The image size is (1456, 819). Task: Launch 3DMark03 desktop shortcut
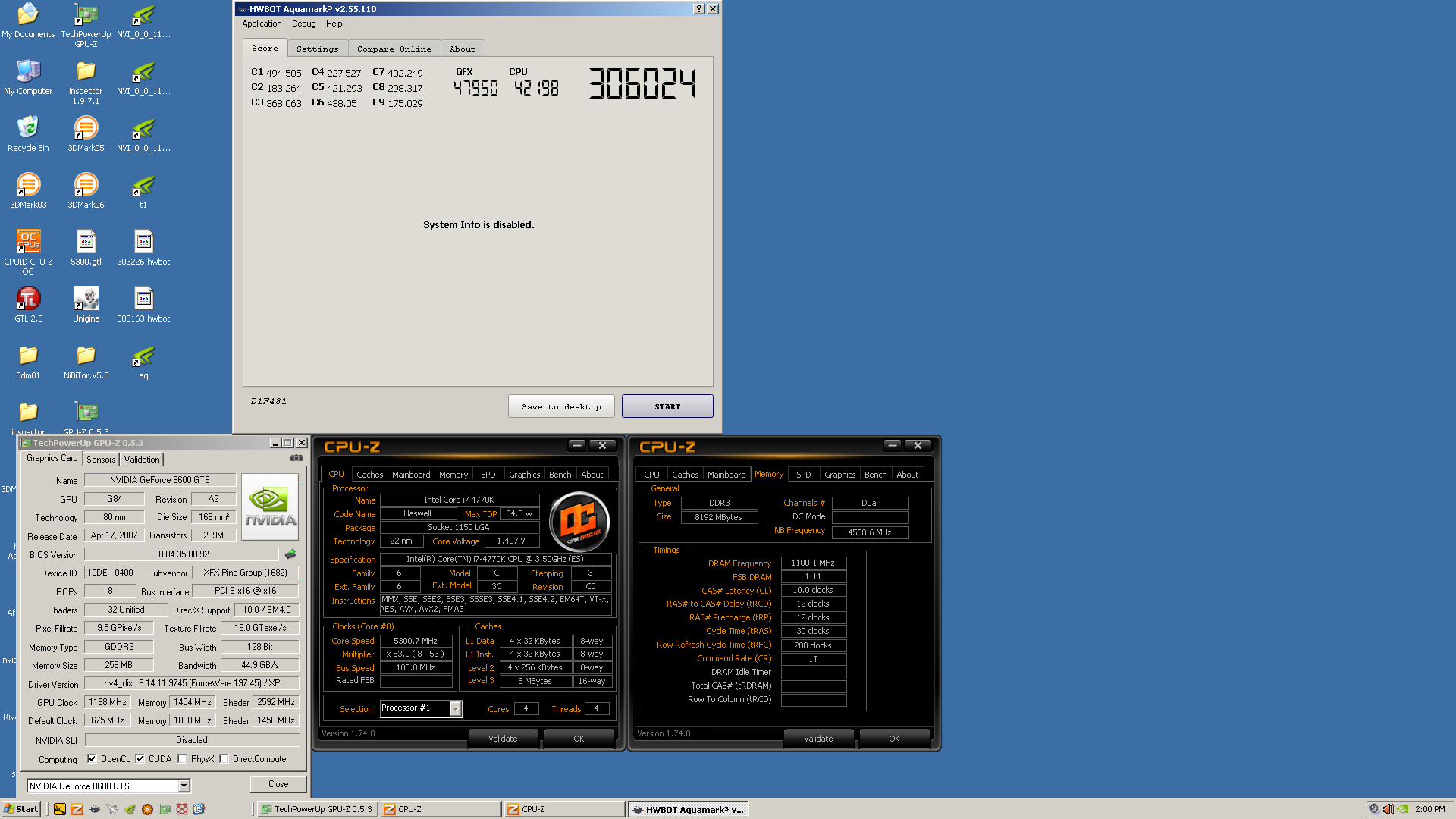pyautogui.click(x=28, y=191)
